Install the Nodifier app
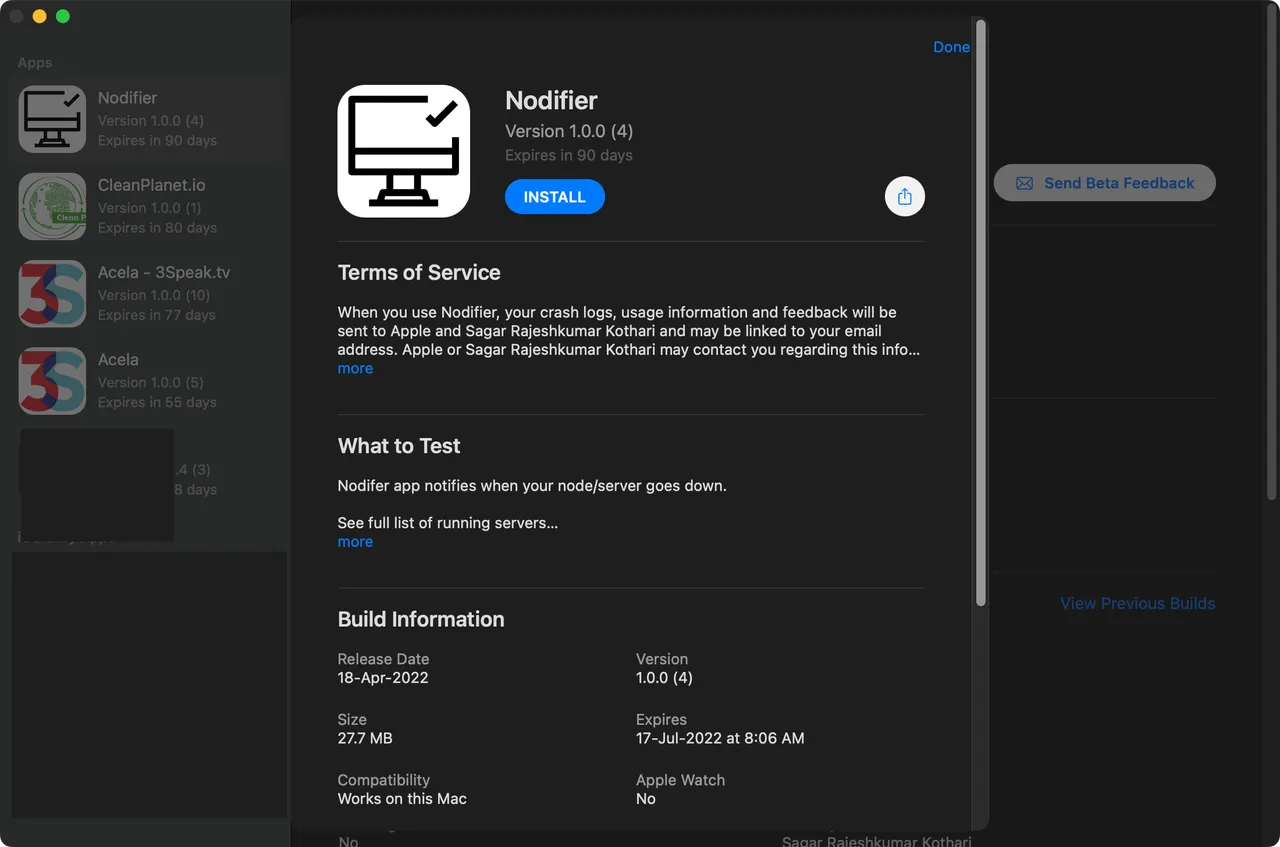 click(555, 197)
